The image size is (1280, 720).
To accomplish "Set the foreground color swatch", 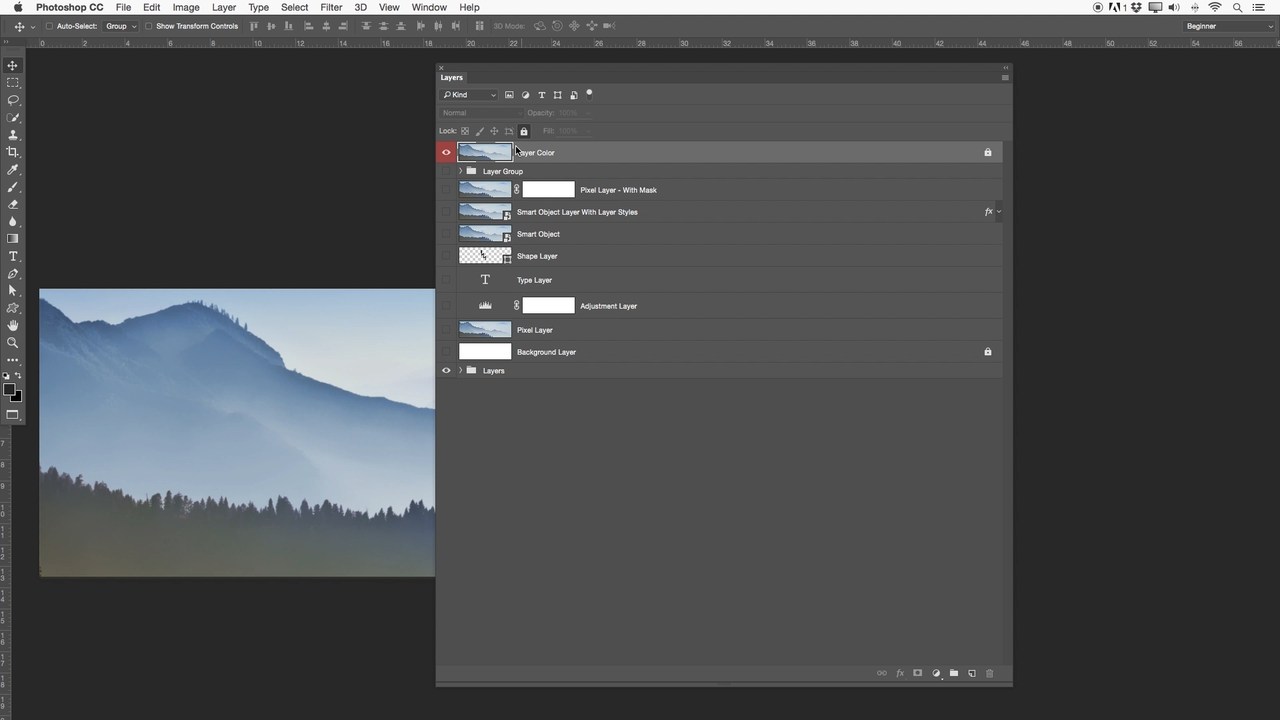I will tap(9, 390).
